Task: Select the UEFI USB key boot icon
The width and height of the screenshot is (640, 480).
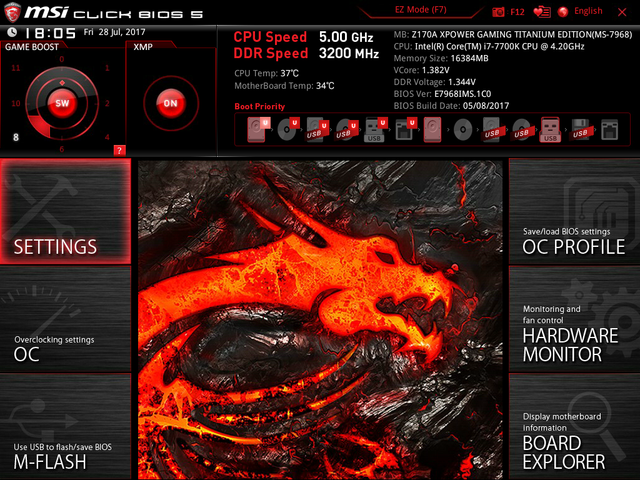Action: pos(376,130)
